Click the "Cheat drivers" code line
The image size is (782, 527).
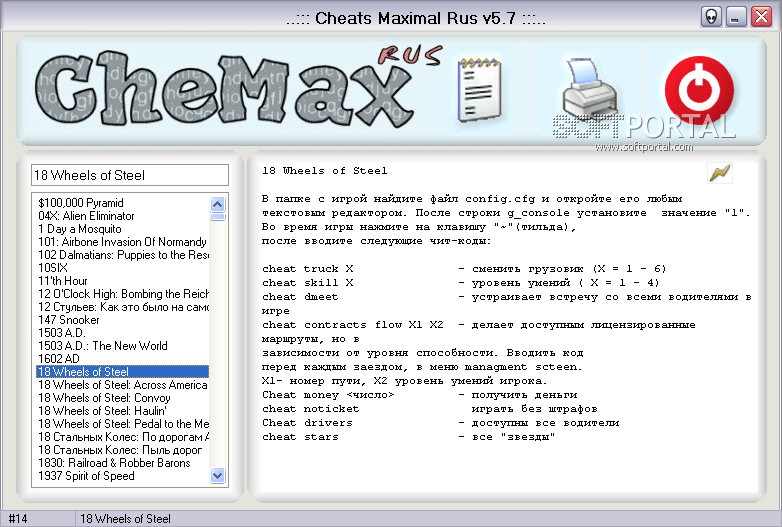pyautogui.click(x=440, y=422)
